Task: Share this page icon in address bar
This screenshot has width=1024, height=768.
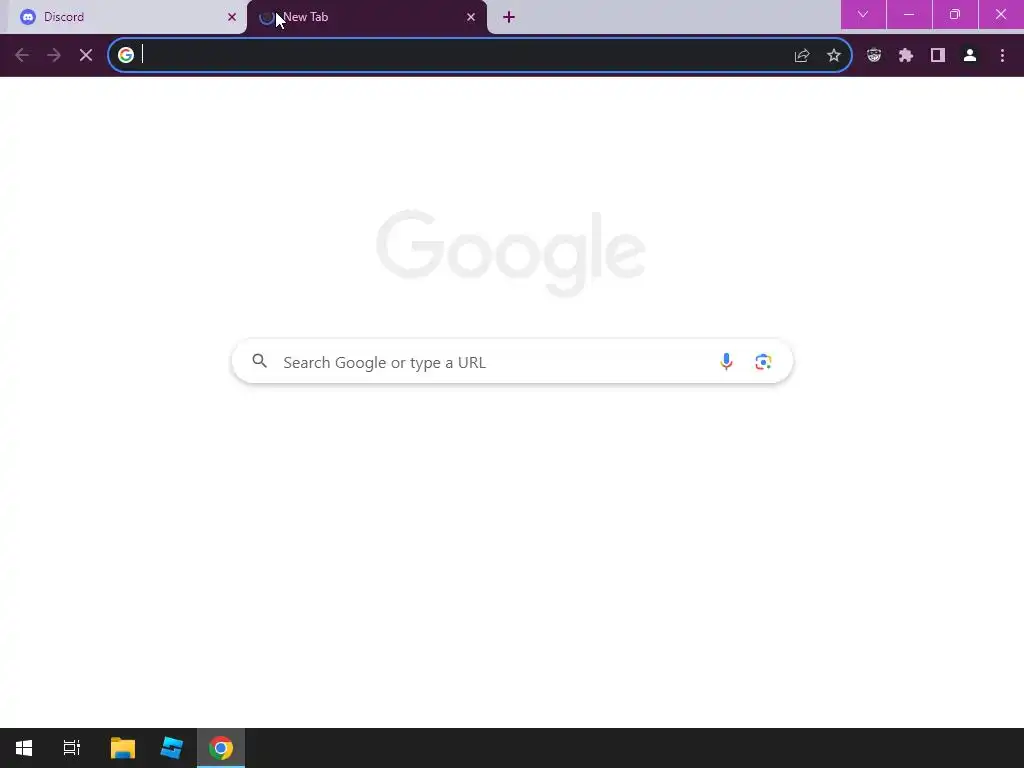Action: (x=802, y=56)
